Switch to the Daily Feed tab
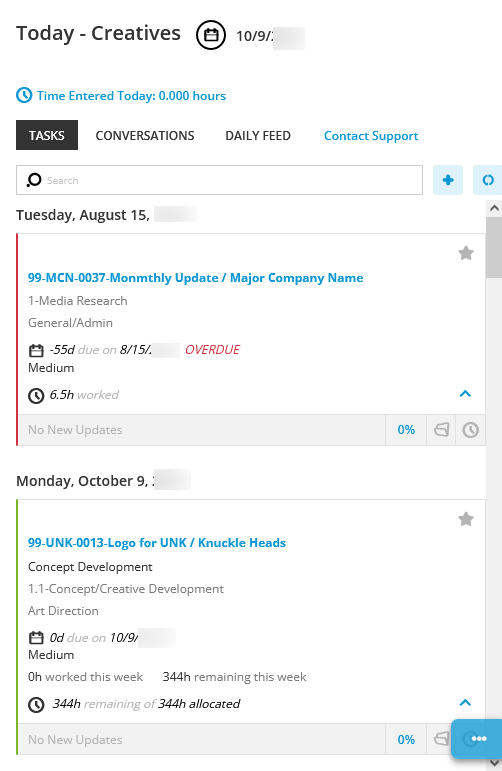 [x=258, y=136]
